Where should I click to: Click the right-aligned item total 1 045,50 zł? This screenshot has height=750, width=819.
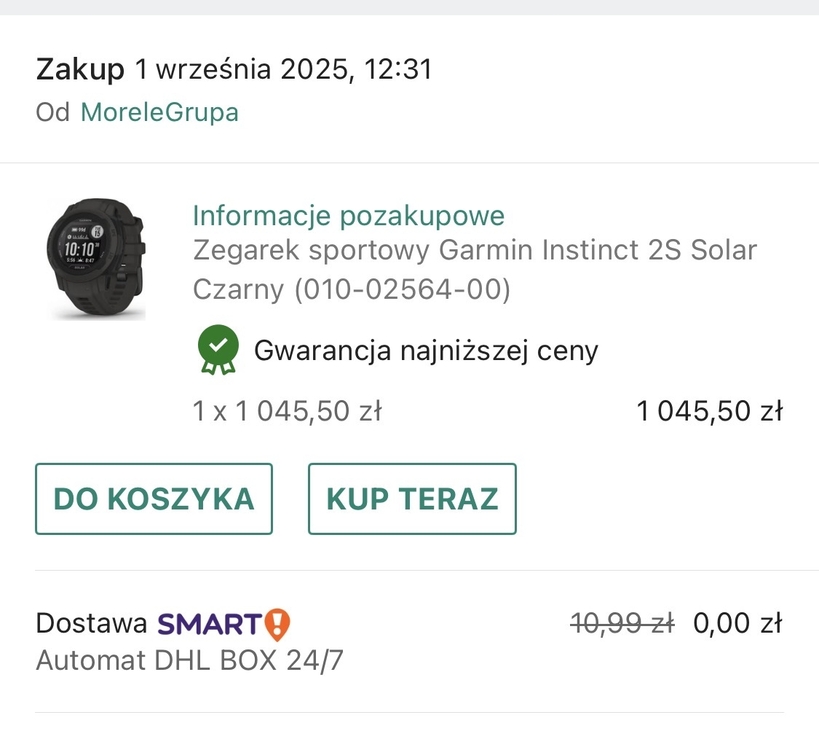pos(709,411)
